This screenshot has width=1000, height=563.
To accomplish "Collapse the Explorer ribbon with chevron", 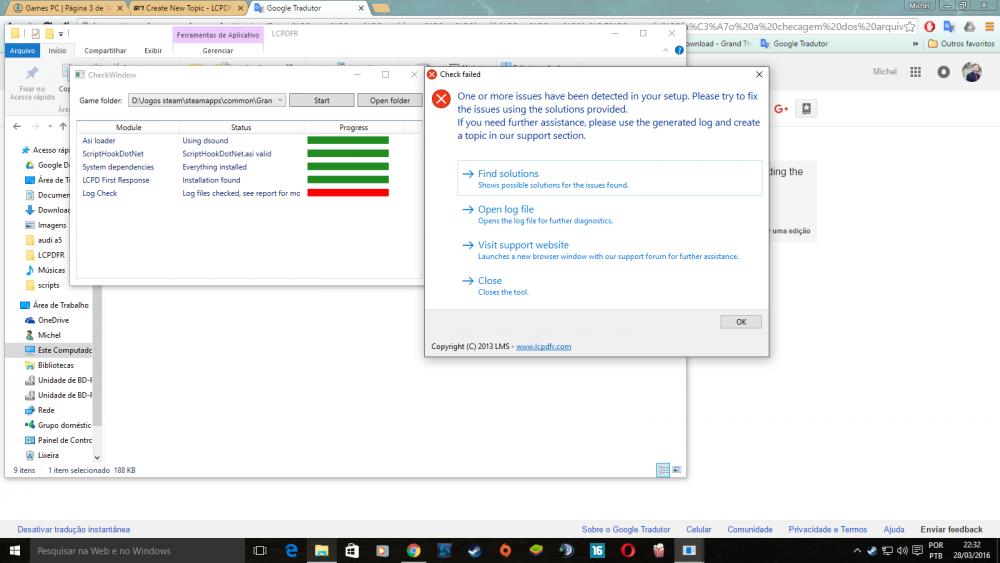I will pyautogui.click(x=665, y=50).
